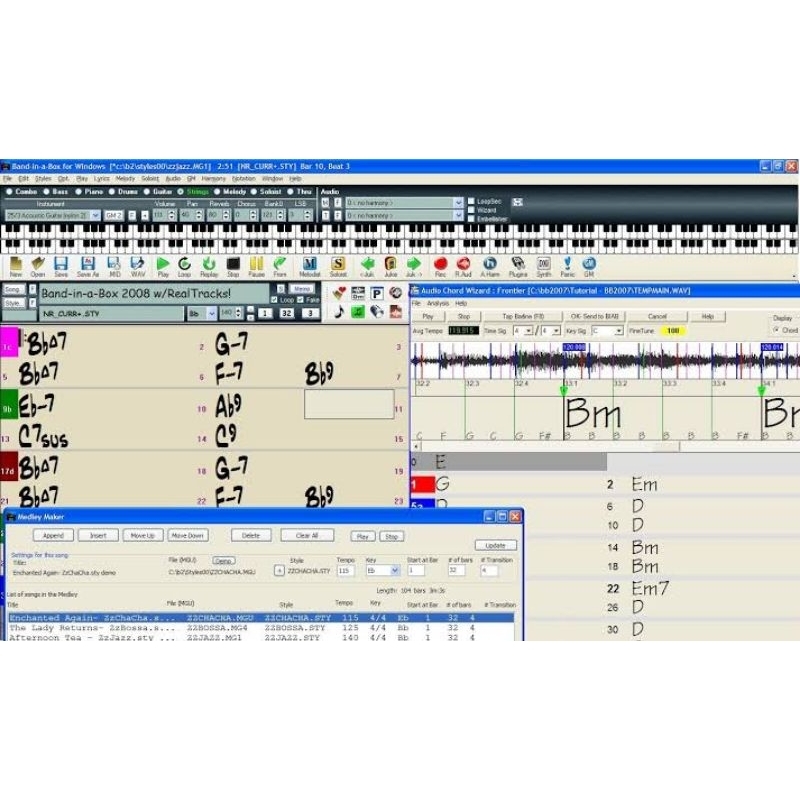This screenshot has height=800, width=800.
Task: Click Move Up button in Medley Maker
Action: coord(142,536)
